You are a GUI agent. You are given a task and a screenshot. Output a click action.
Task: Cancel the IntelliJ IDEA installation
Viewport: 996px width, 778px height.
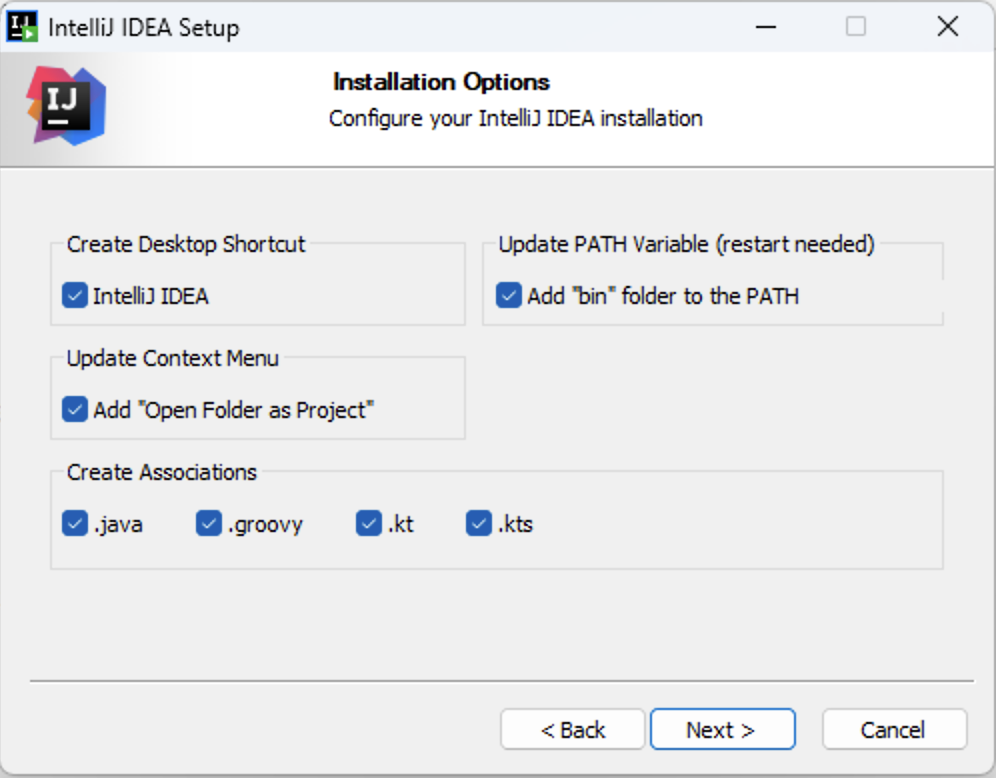pos(894,730)
